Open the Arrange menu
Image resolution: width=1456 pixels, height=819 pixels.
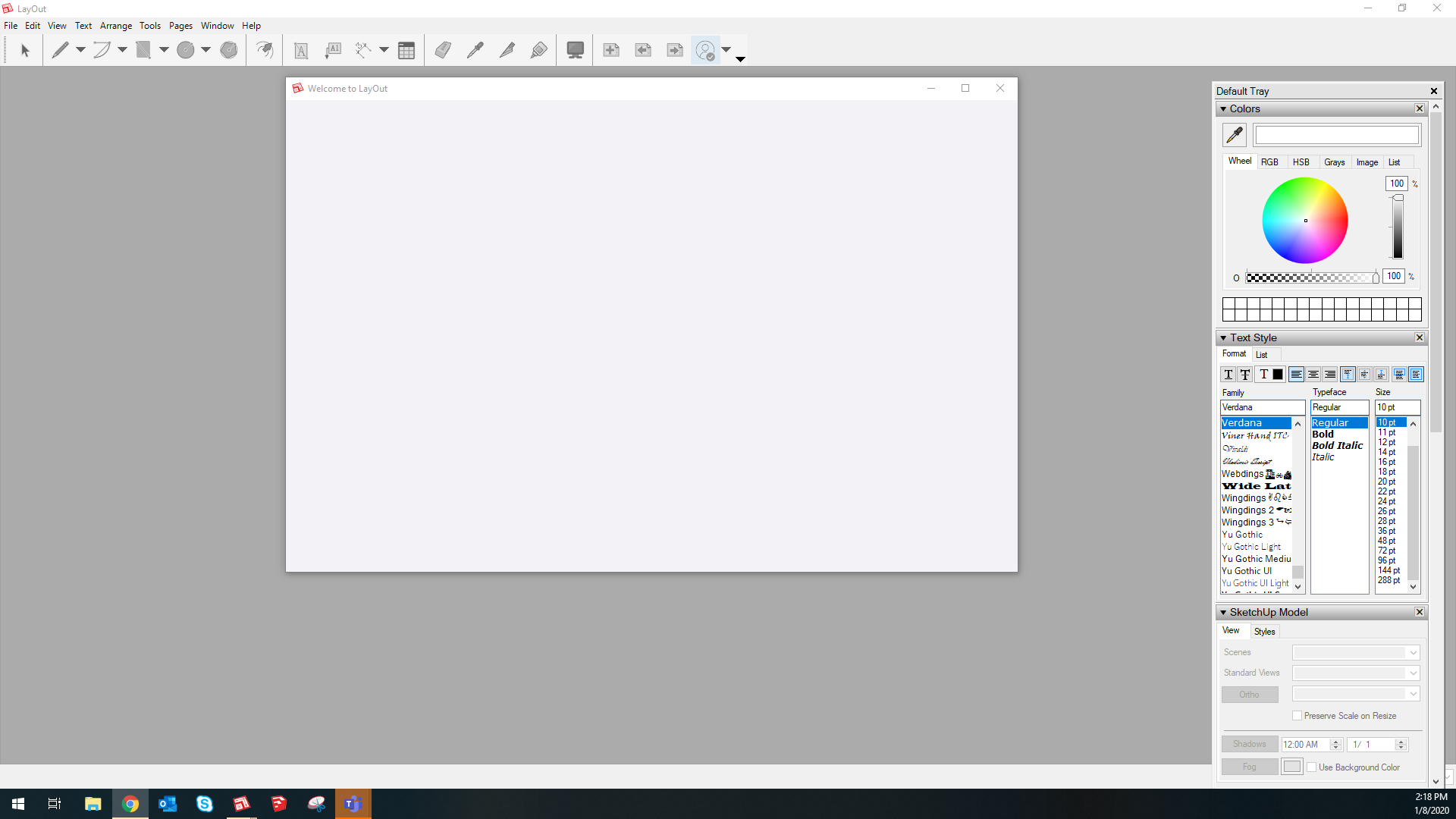pyautogui.click(x=115, y=26)
